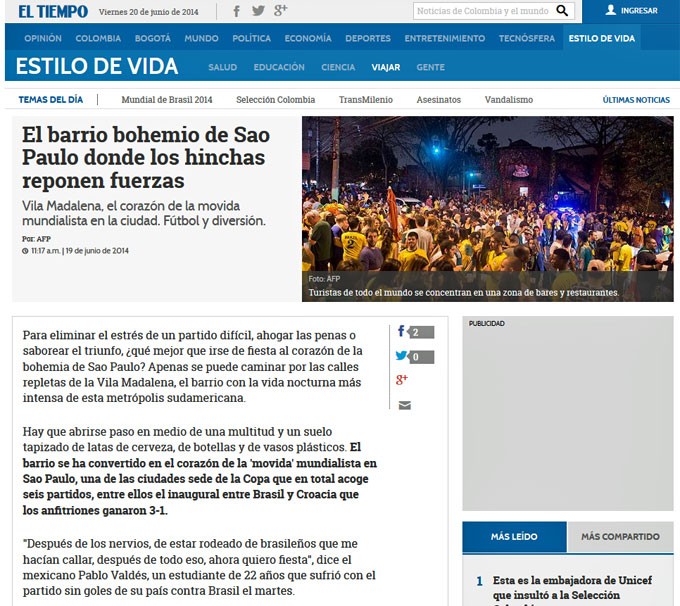This screenshot has height=606, width=680.
Task: Click the Google Plus icon in the header
Action: (281, 11)
